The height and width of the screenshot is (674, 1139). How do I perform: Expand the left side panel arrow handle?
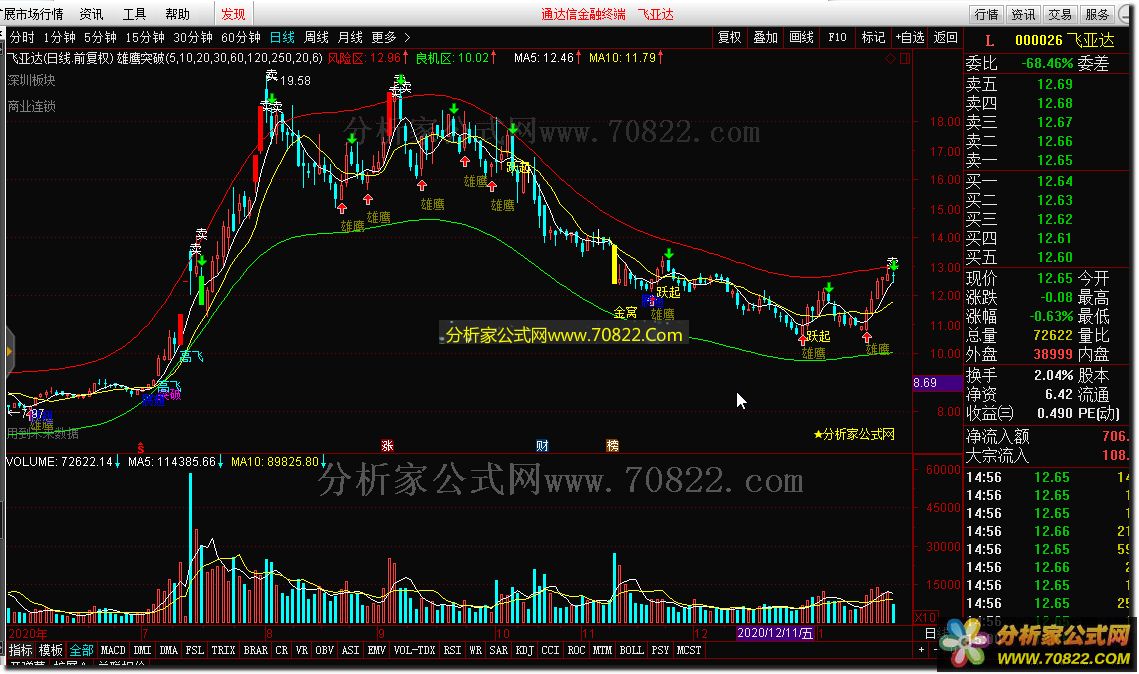pyautogui.click(x=9, y=352)
